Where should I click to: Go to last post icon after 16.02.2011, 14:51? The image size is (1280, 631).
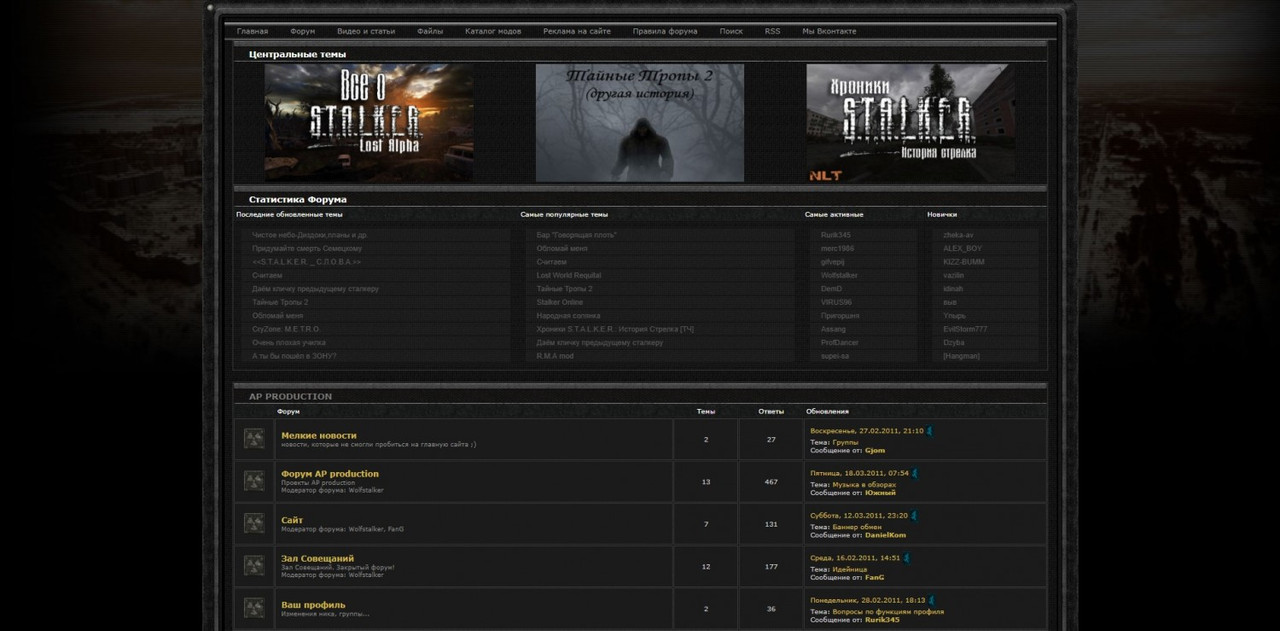click(907, 558)
